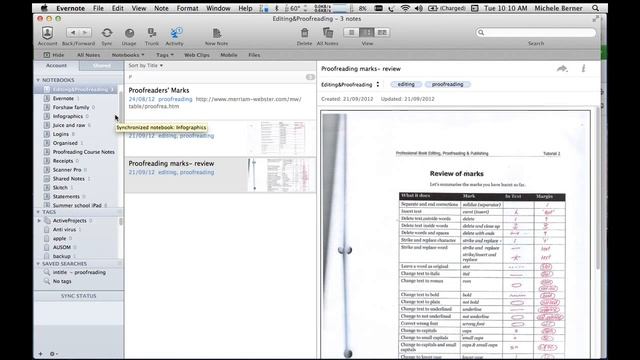This screenshot has width=640, height=360.
Task: Open the Account toolbar icon
Action: click(x=47, y=33)
